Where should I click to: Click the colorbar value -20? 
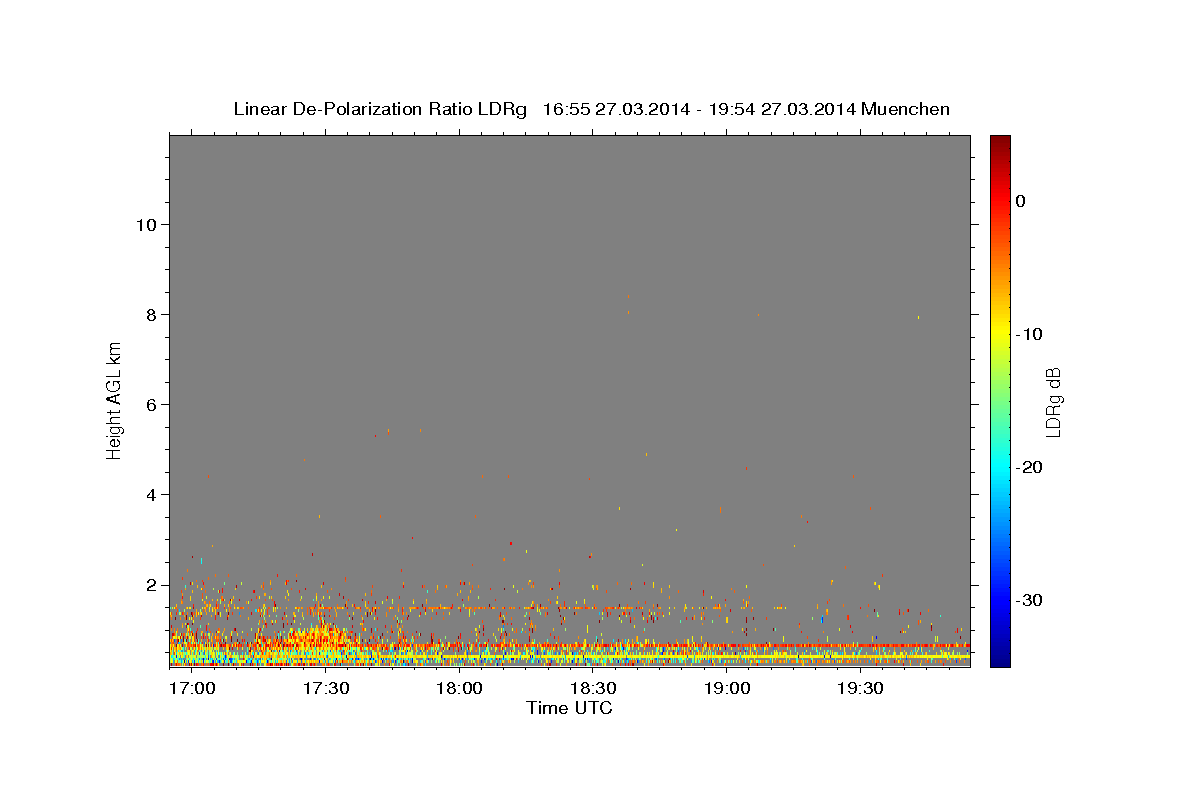(1030, 467)
